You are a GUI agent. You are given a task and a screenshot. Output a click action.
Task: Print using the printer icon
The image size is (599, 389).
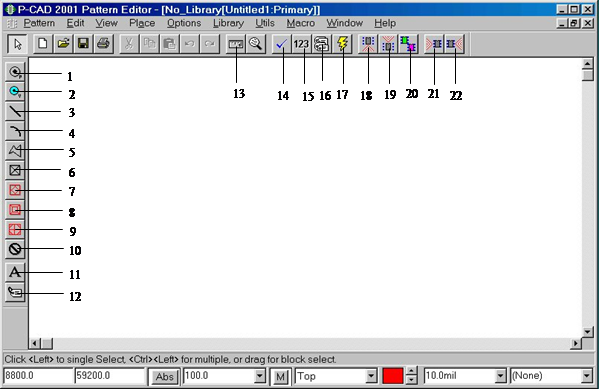[103, 44]
